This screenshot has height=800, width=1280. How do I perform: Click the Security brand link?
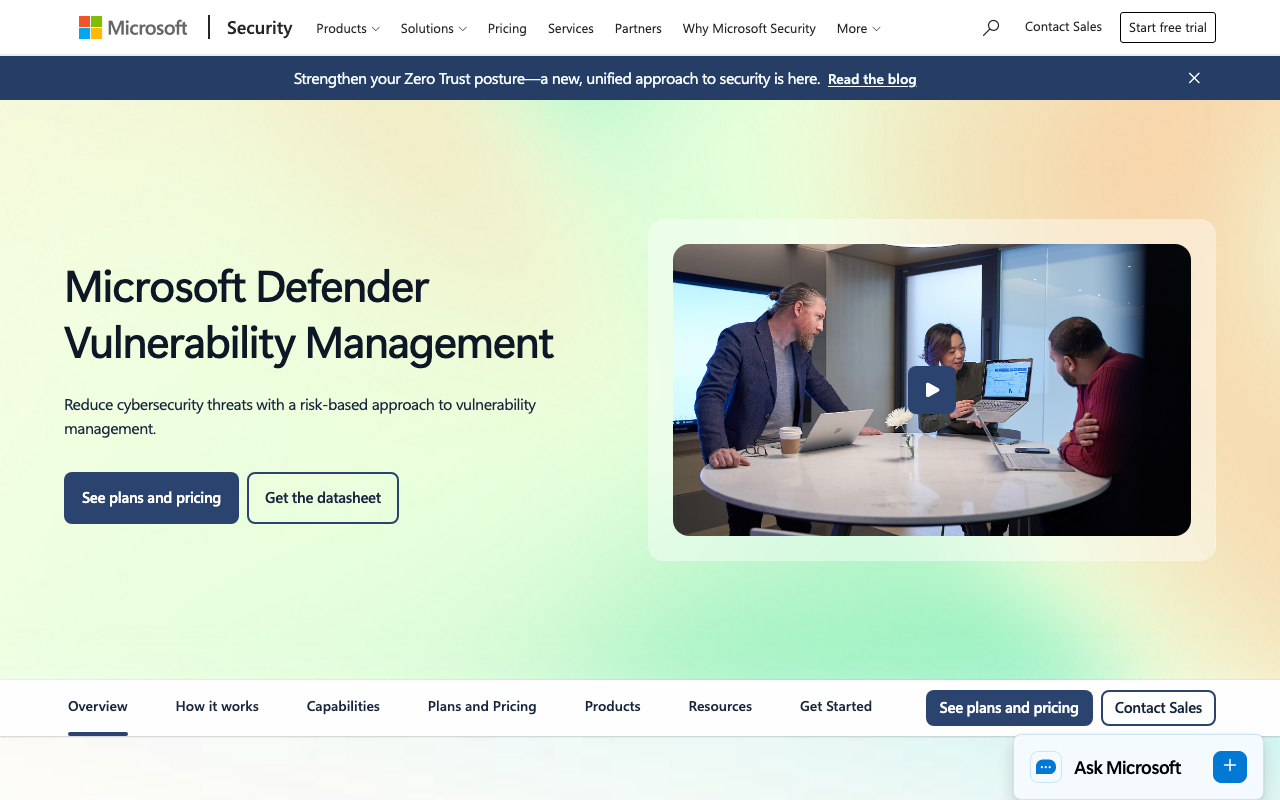(260, 28)
